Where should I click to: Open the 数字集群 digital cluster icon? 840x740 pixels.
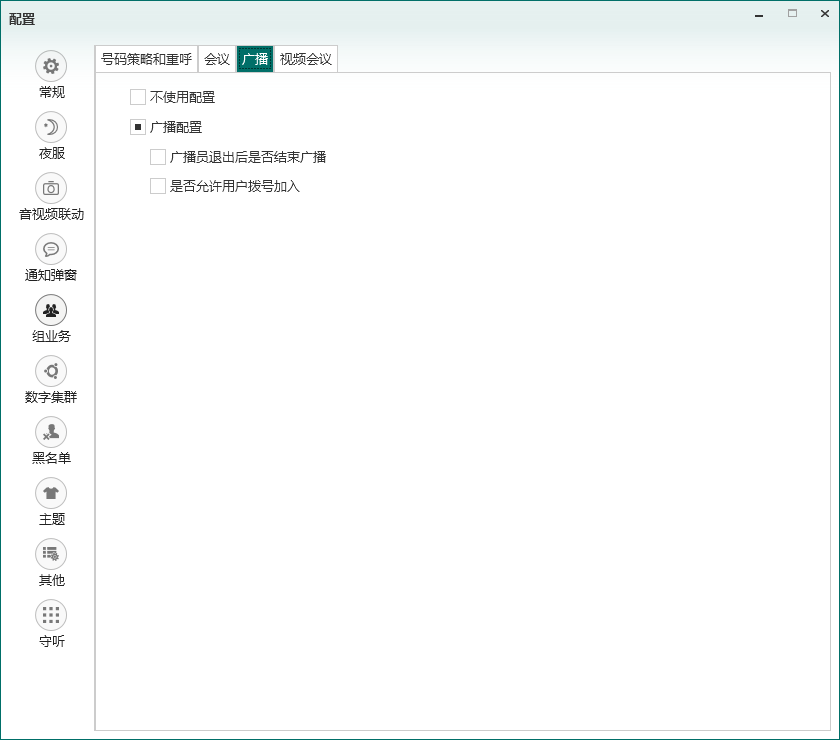coord(51,371)
